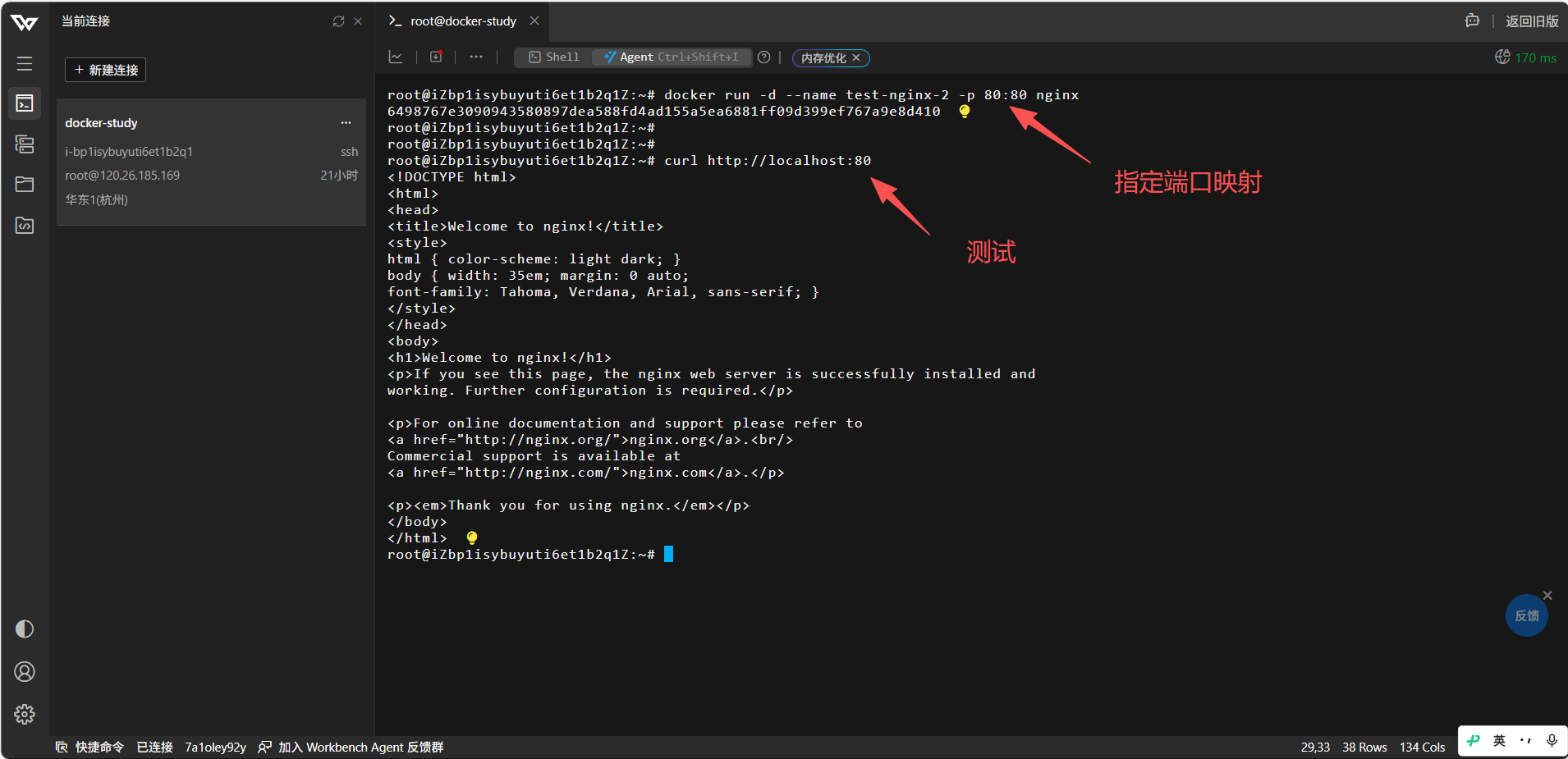Toggle the dark/light theme icon
This screenshot has width=1568, height=759.
point(25,629)
